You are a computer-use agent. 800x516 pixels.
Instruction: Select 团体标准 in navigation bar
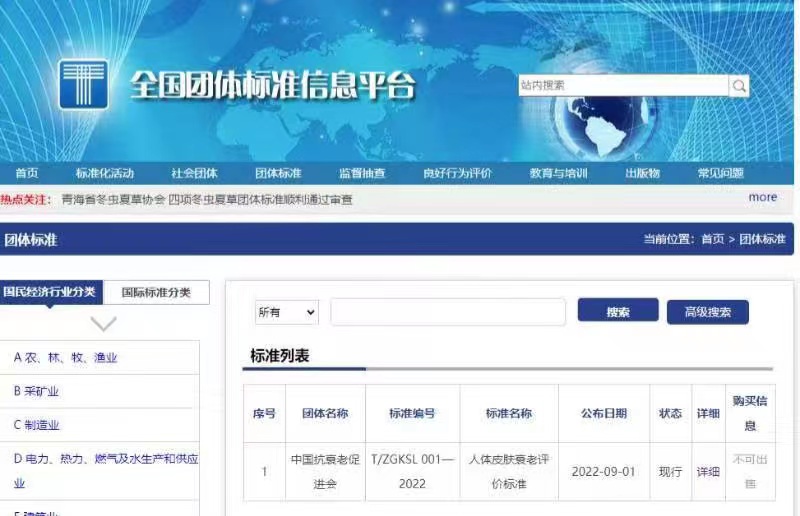pyautogui.click(x=278, y=173)
